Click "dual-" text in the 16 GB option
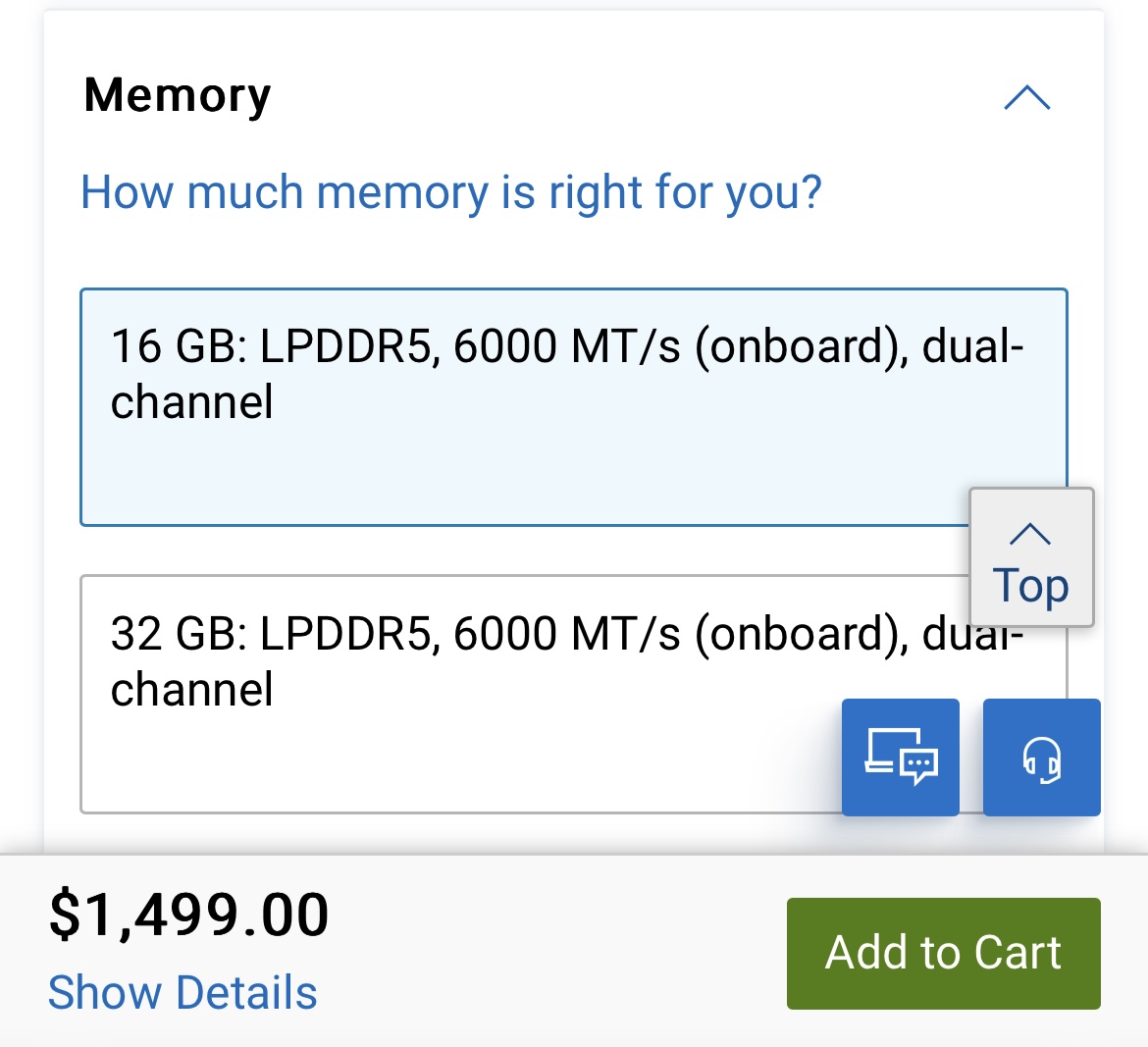Image resolution: width=1148 pixels, height=1047 pixels. 972,346
